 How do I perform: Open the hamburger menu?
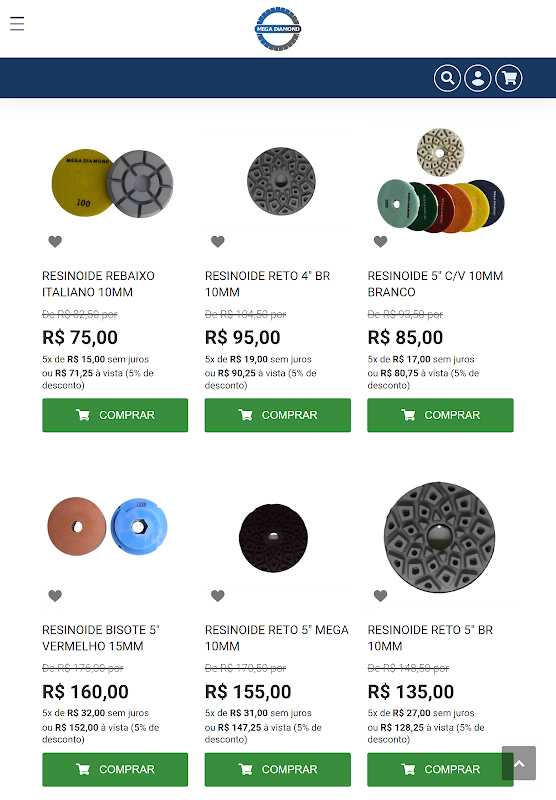17,23
